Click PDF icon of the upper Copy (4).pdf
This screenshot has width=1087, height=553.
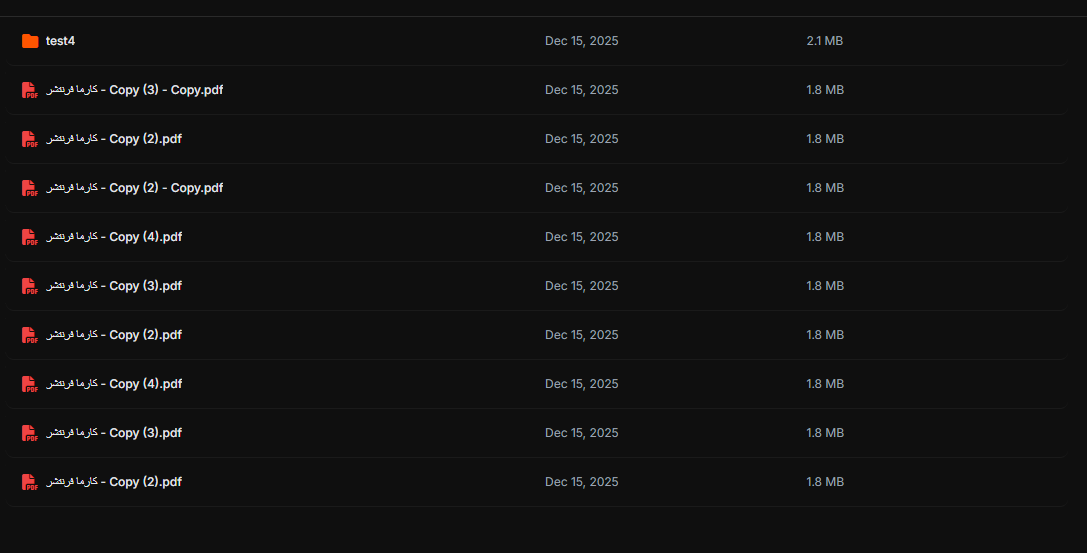(30, 237)
